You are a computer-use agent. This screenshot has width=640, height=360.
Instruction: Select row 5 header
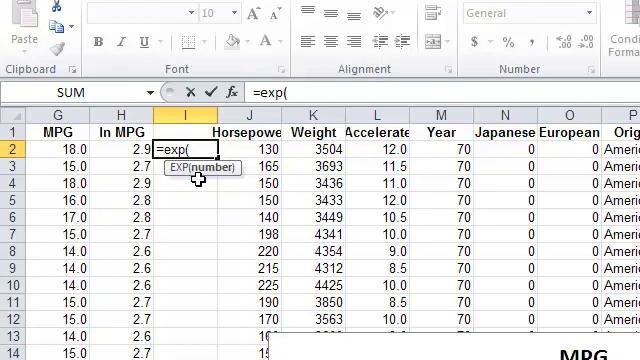[x=13, y=200]
